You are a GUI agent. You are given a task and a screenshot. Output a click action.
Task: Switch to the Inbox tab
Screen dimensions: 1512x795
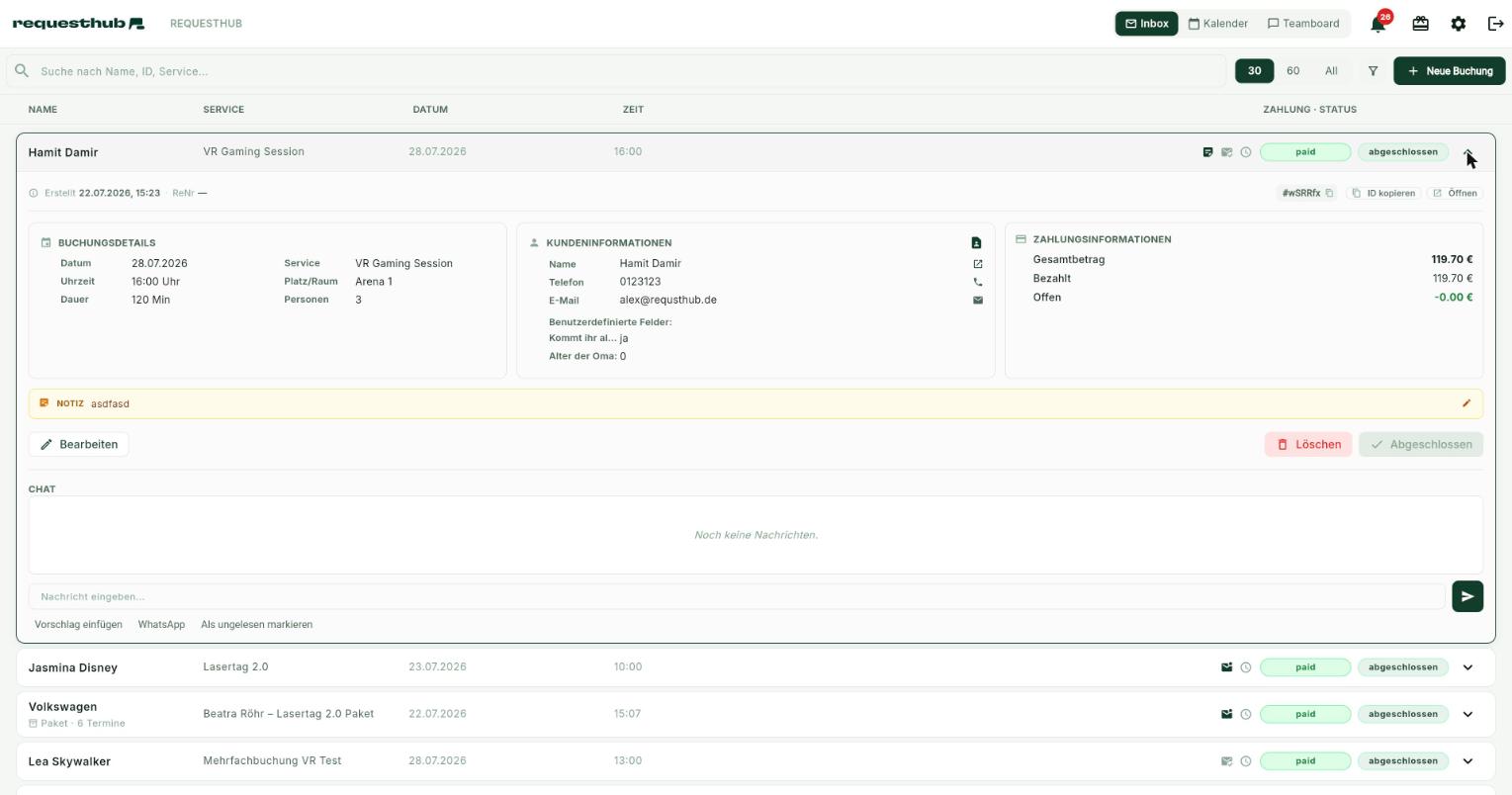tap(1147, 24)
